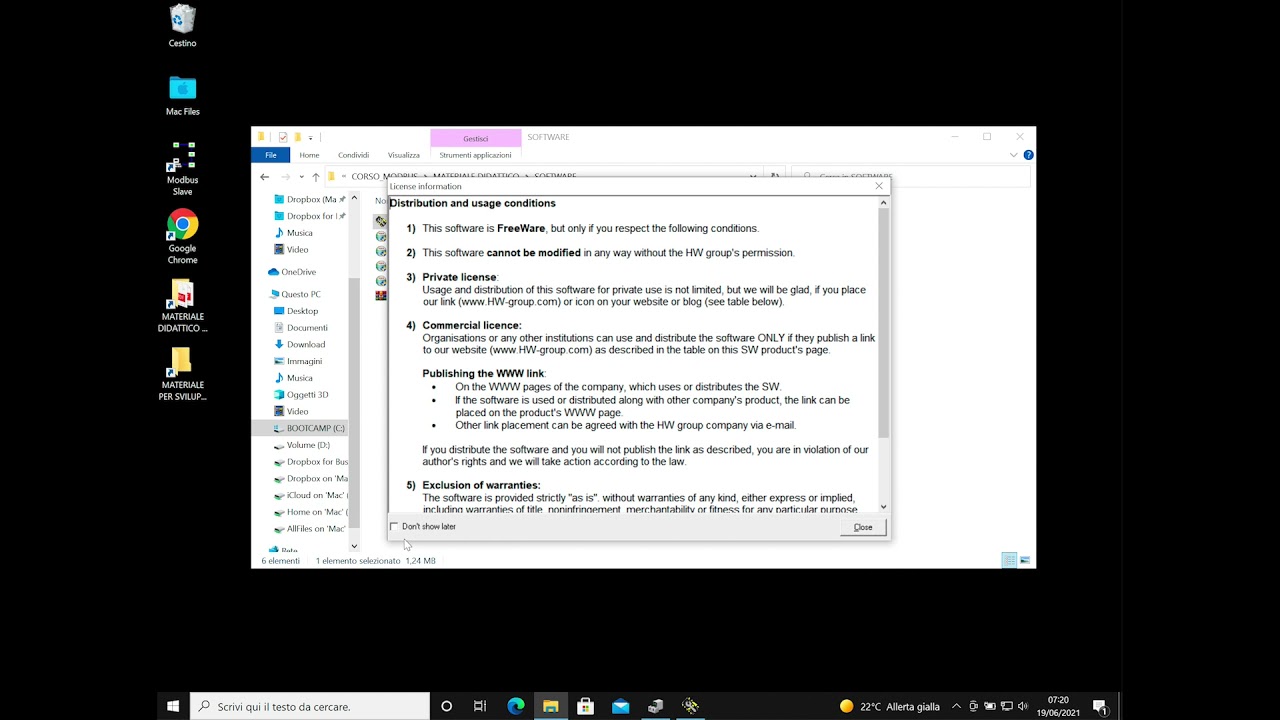
Task: Open the File tab in Explorer
Action: click(x=270, y=155)
